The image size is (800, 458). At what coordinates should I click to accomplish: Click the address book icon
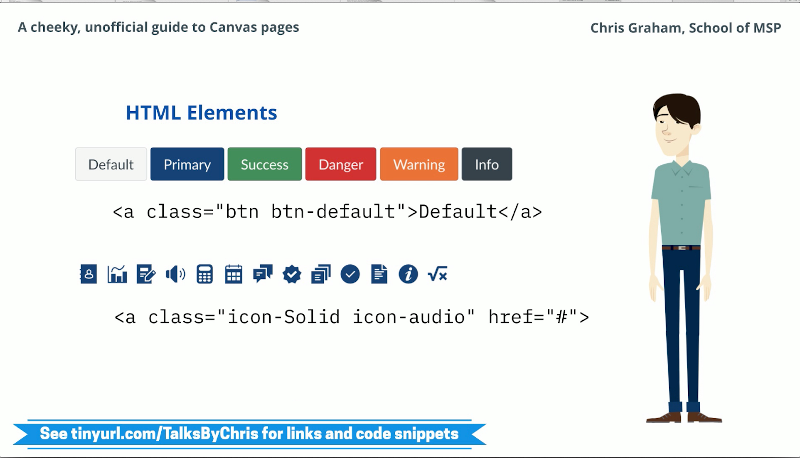tap(88, 273)
